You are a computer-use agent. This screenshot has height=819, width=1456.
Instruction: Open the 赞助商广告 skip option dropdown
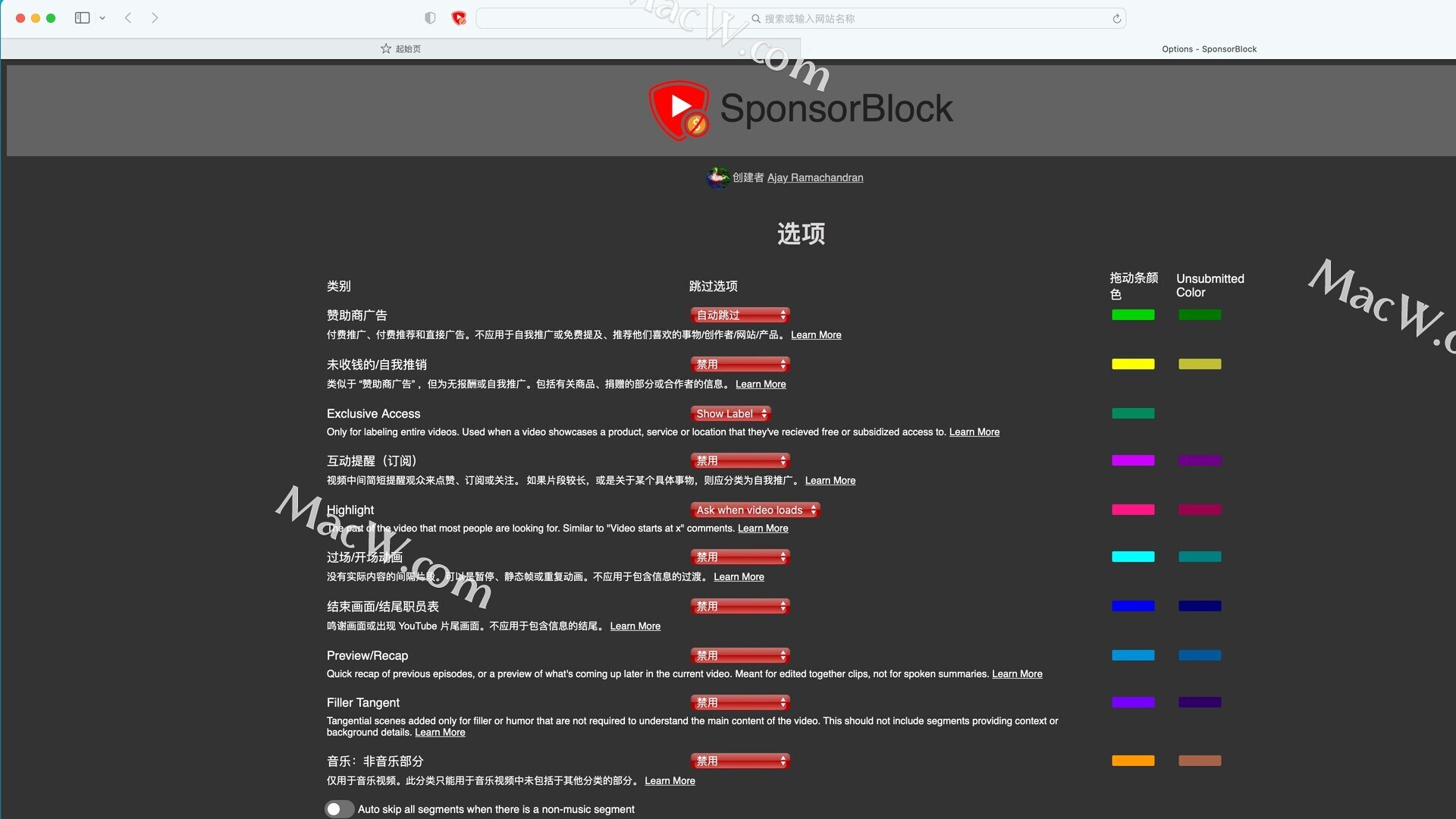(740, 315)
